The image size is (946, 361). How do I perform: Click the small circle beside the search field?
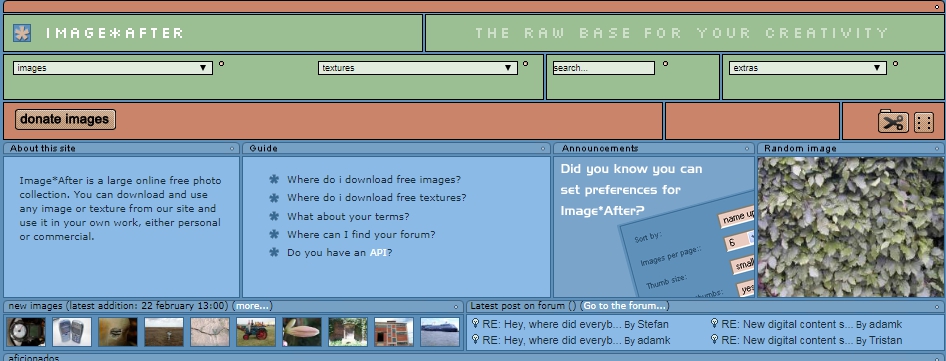665,63
